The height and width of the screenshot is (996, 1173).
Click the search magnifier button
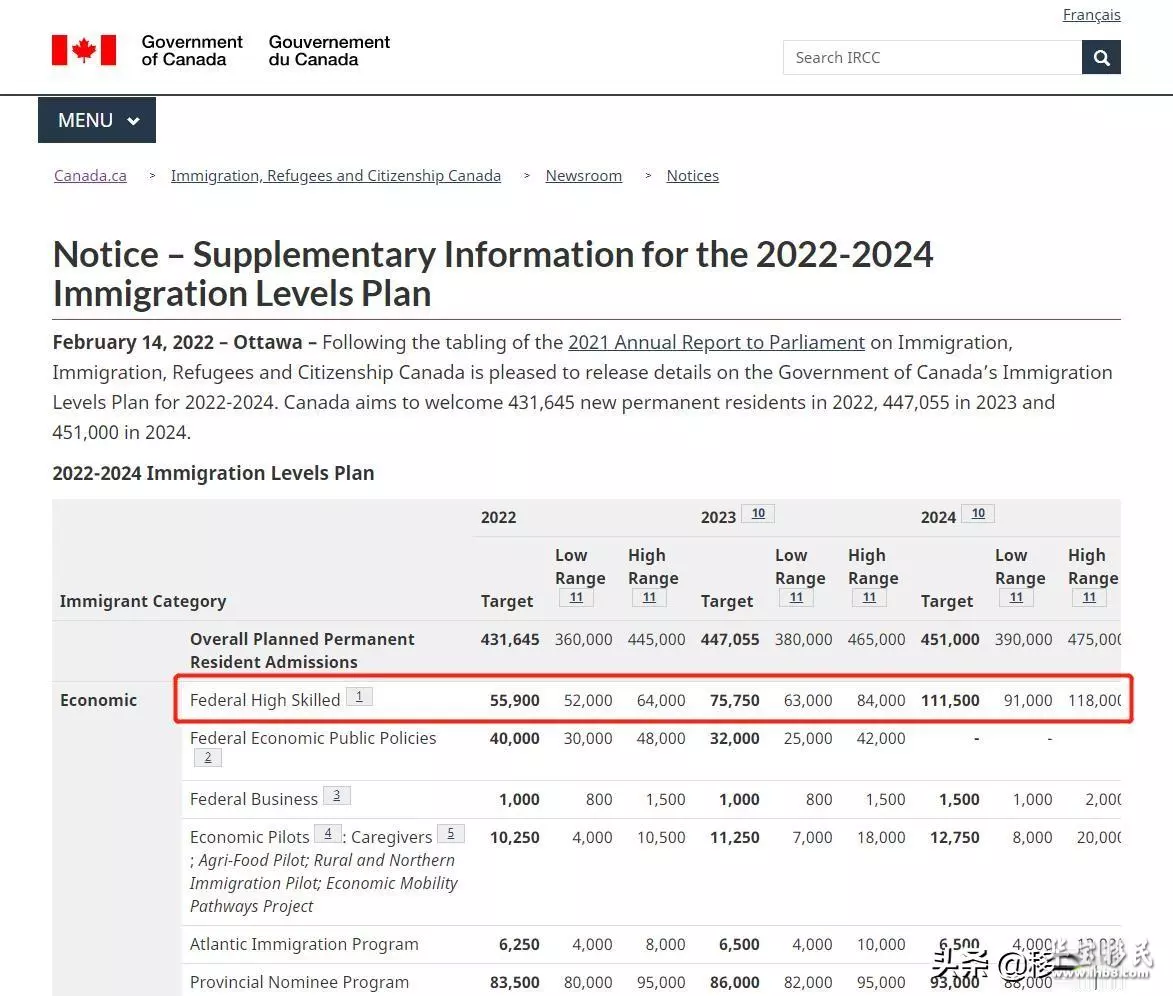(x=1100, y=58)
